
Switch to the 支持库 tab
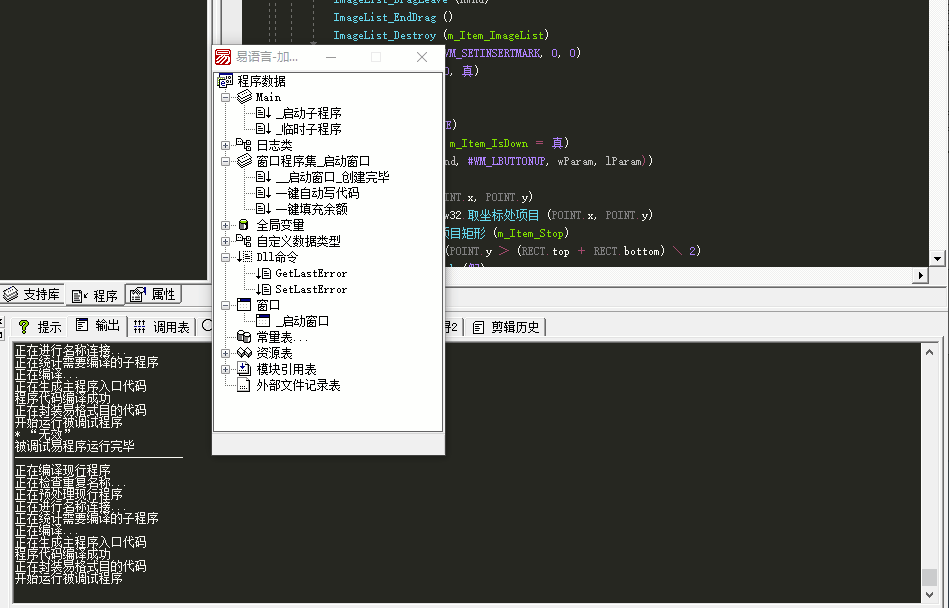[33, 294]
